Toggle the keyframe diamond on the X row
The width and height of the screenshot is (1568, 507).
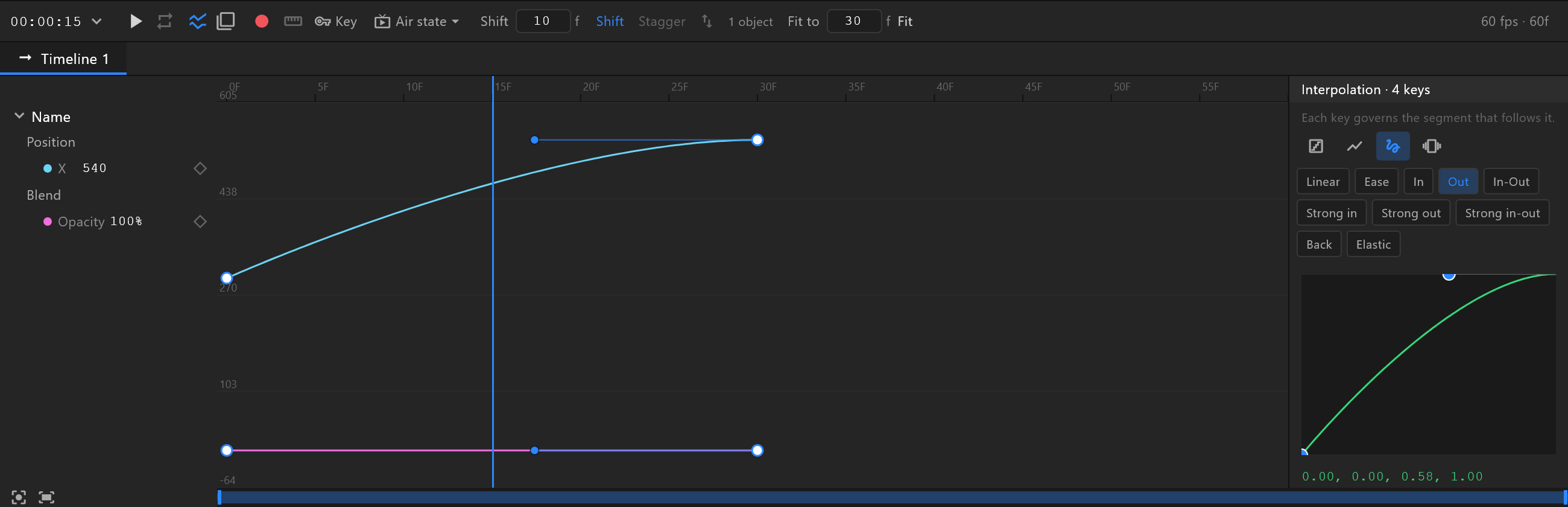point(200,168)
